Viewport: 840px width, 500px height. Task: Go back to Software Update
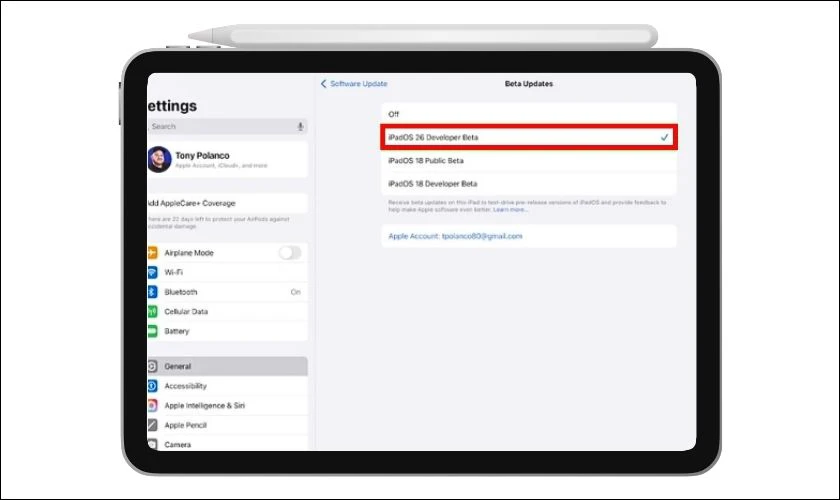354,84
